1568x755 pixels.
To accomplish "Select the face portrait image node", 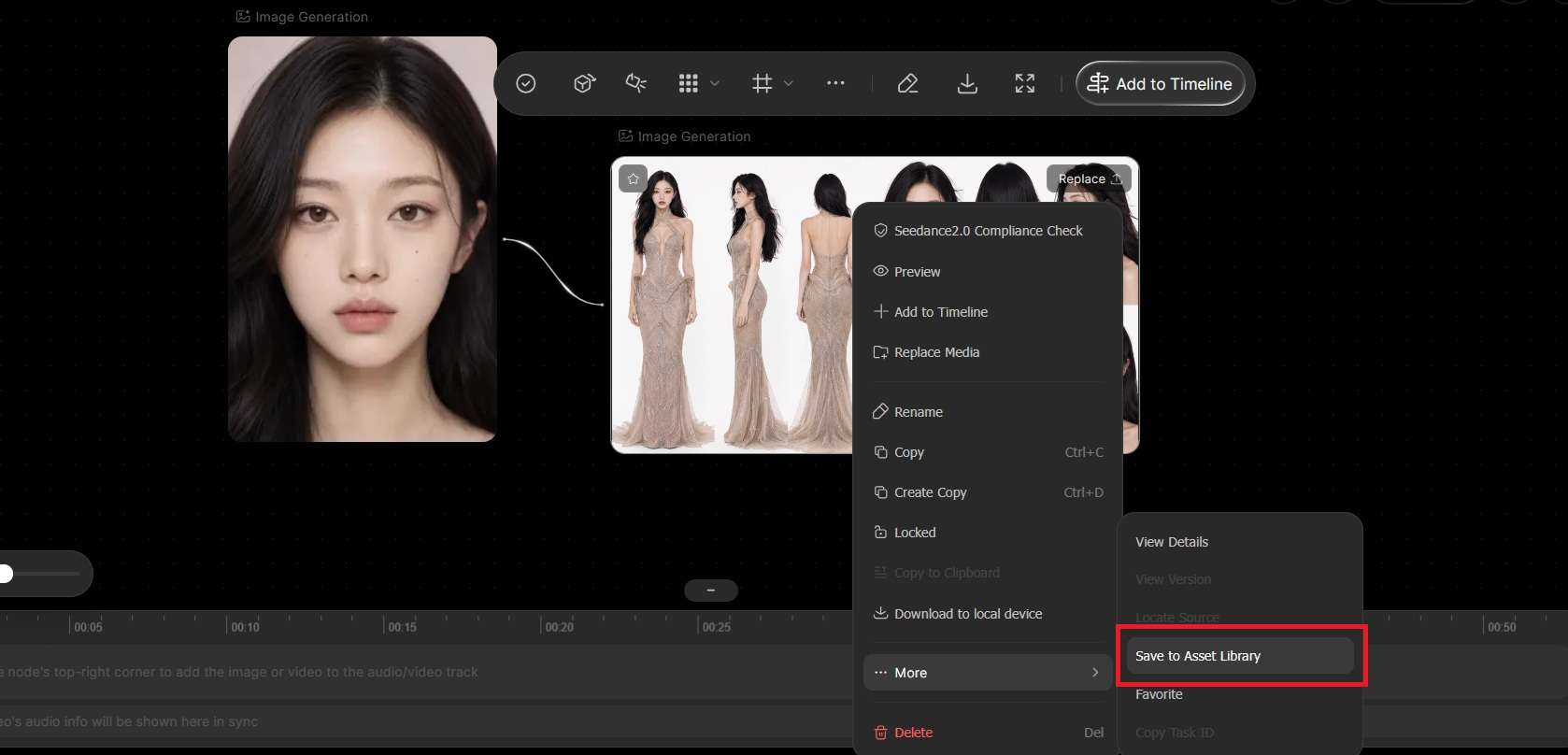I will point(363,239).
